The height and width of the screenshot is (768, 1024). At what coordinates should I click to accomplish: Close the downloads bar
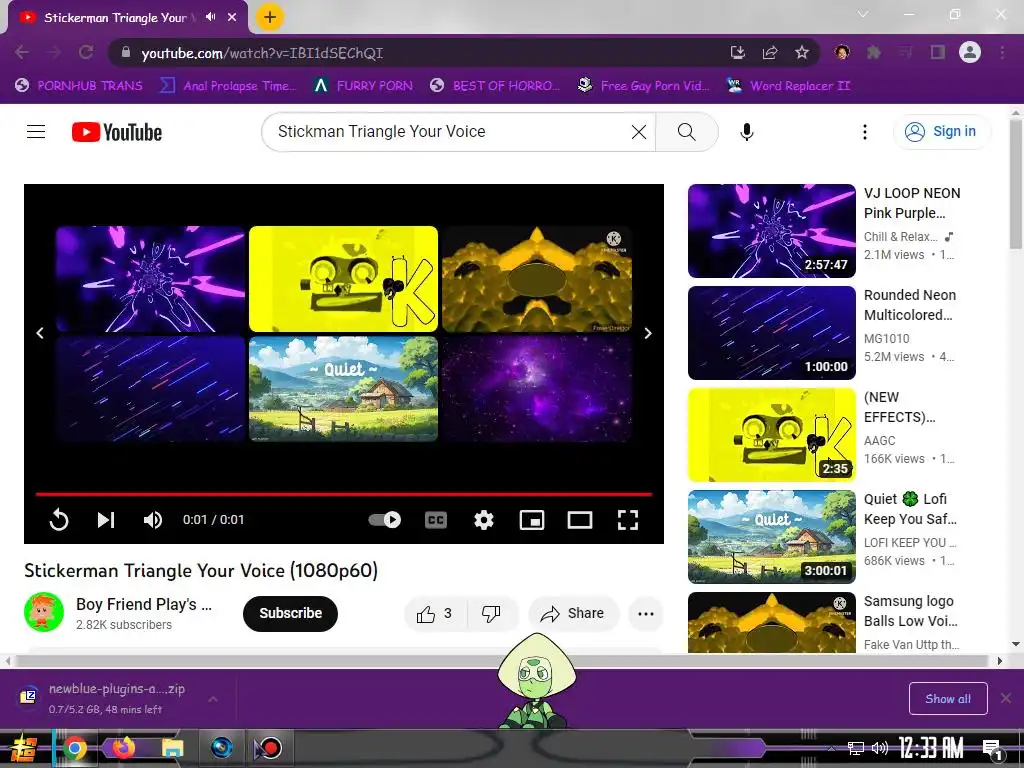[1006, 699]
